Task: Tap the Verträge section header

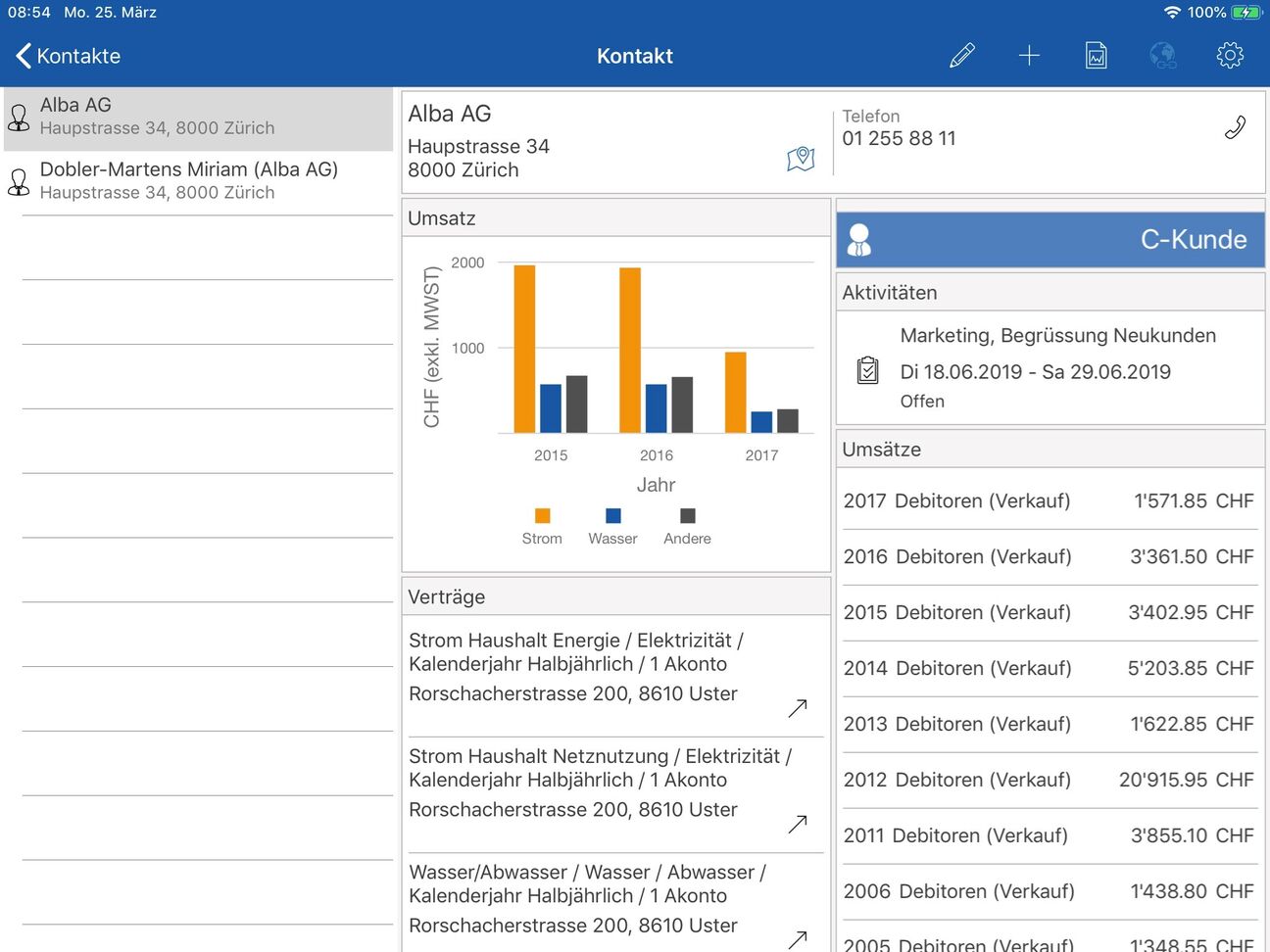Action: tap(616, 597)
